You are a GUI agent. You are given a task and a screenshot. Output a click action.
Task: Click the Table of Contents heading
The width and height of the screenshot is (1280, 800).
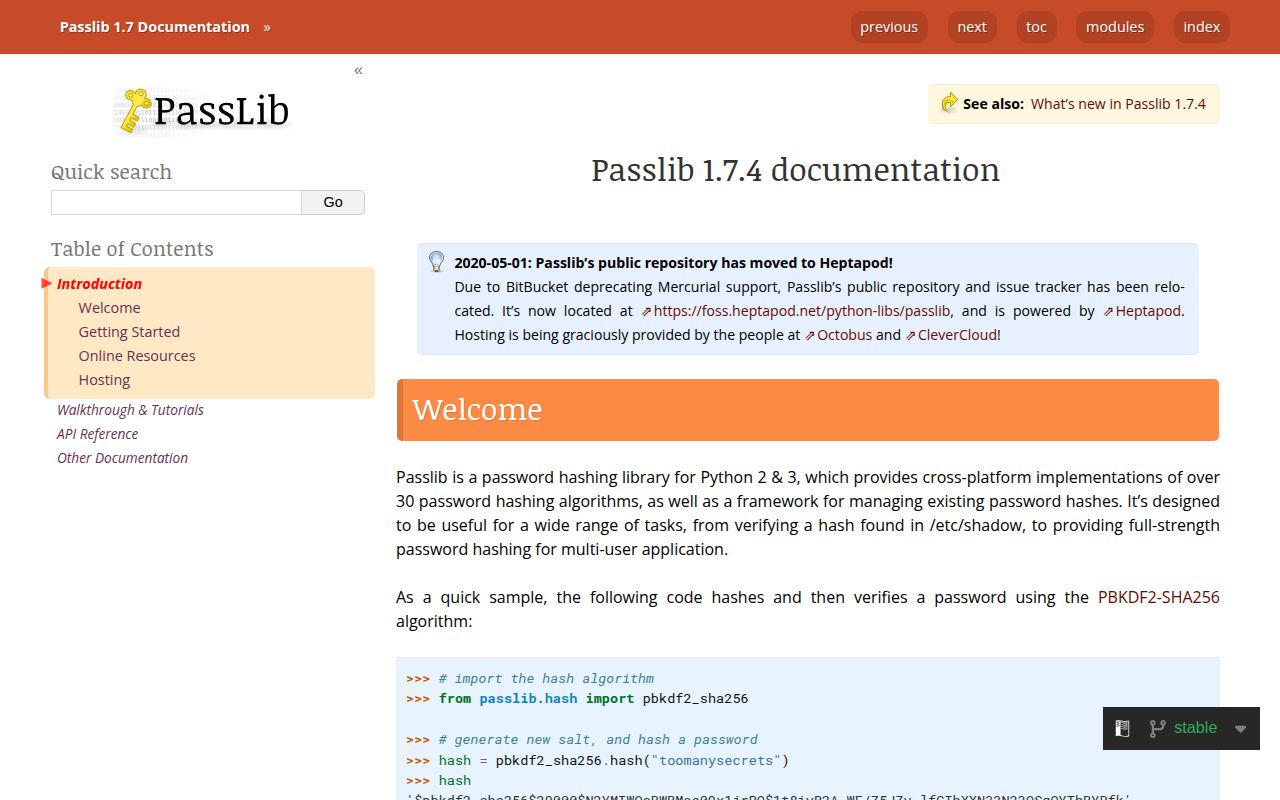point(132,249)
